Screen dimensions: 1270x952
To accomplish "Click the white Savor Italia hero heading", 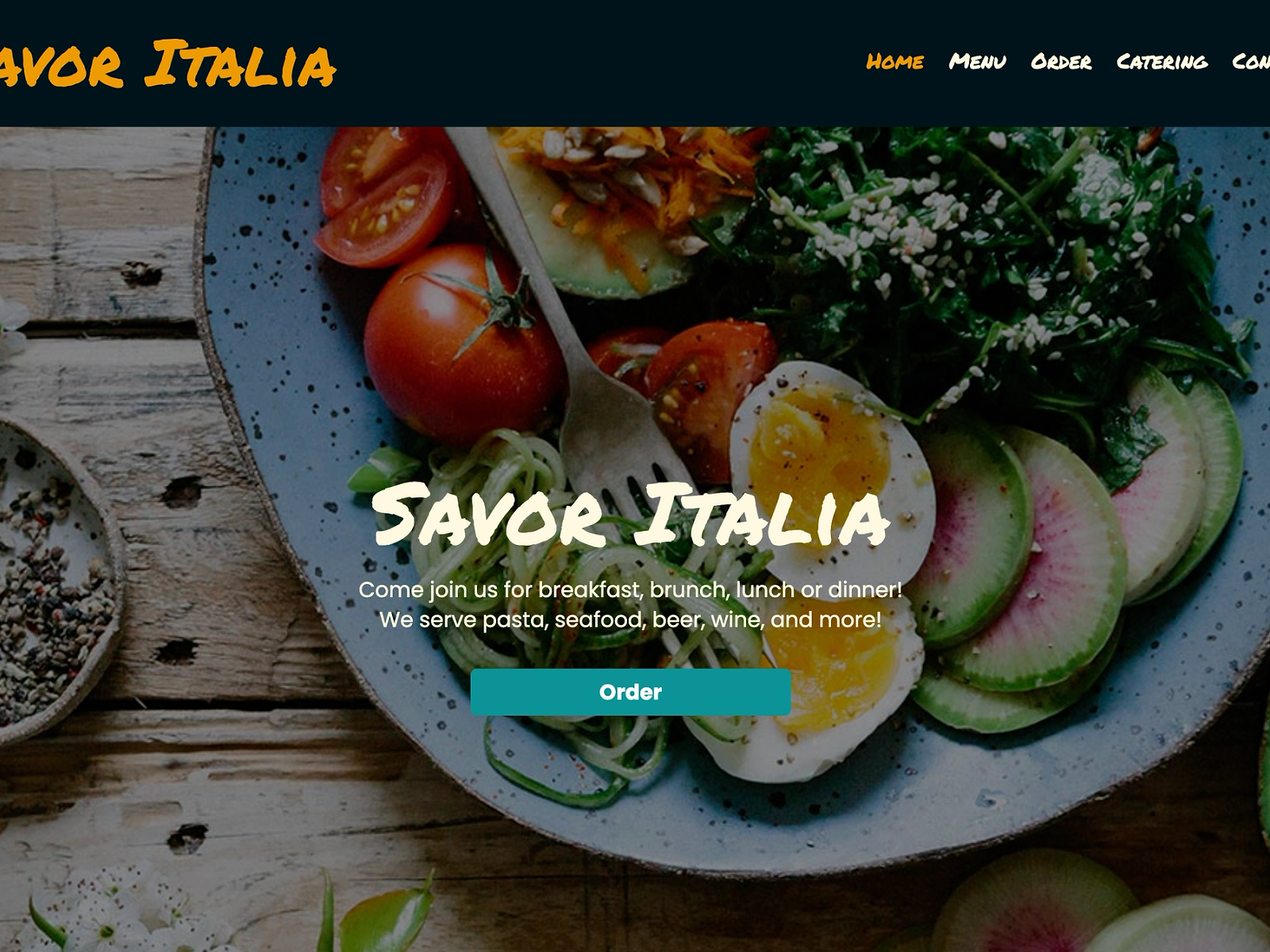I will [630, 516].
